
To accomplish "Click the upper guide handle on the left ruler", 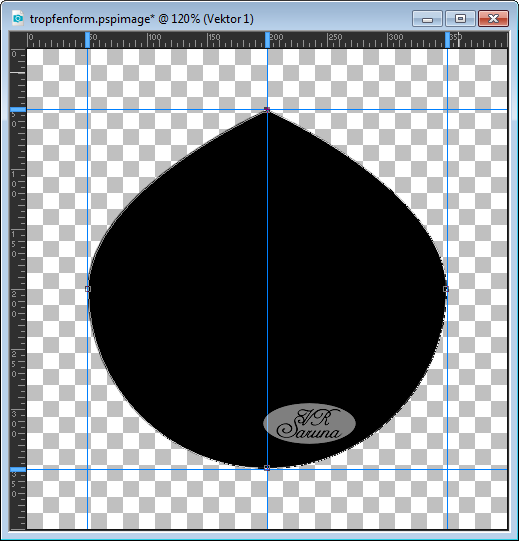I will click(18, 110).
